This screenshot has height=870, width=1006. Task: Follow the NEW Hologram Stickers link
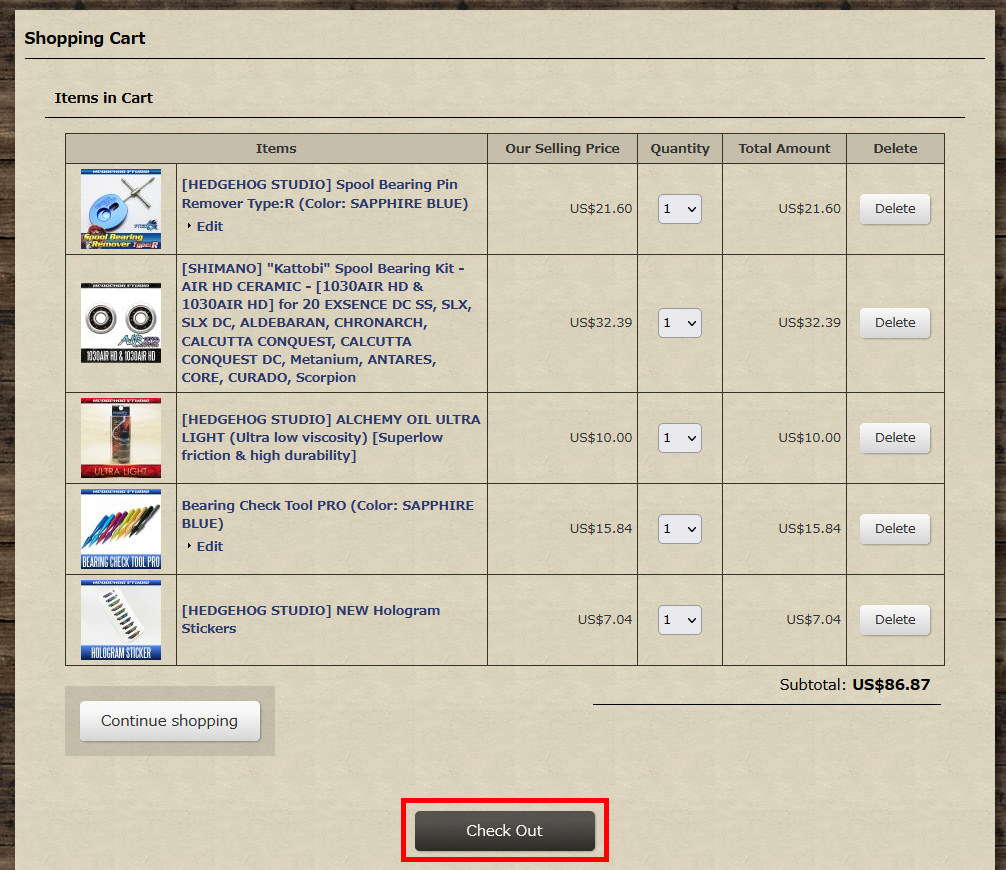point(311,620)
